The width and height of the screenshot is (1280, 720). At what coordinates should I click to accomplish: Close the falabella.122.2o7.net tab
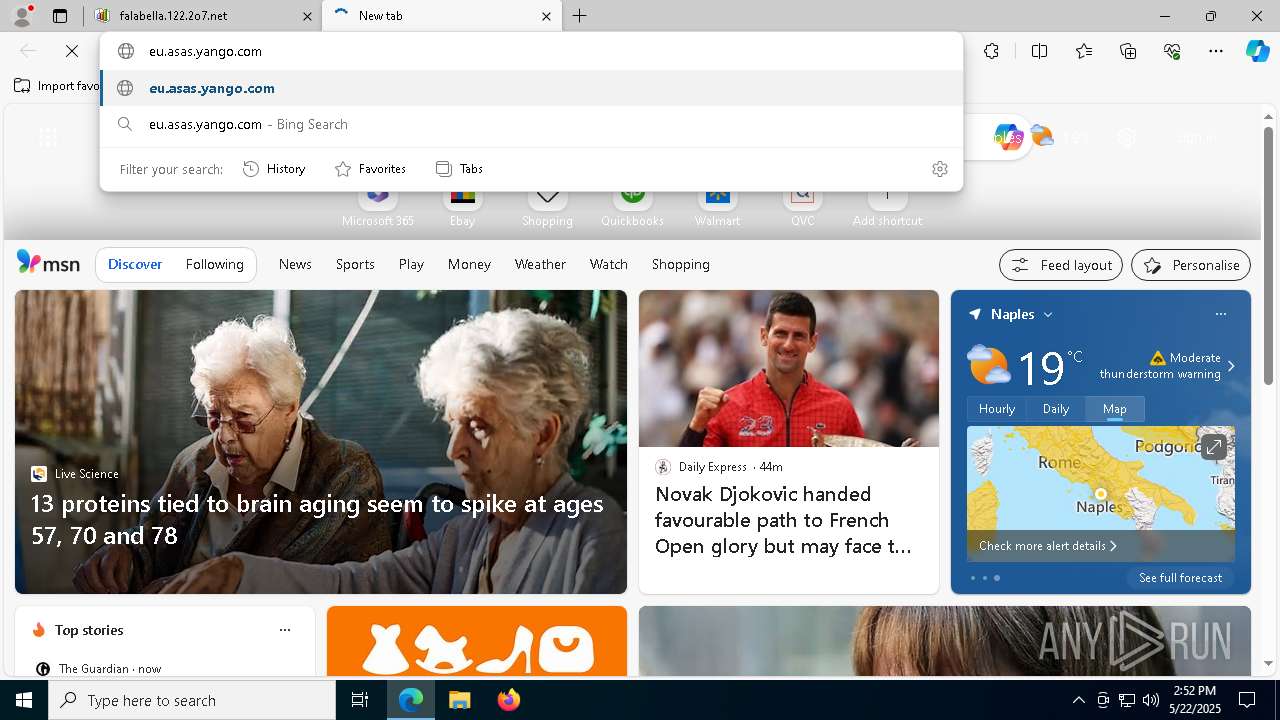306,16
